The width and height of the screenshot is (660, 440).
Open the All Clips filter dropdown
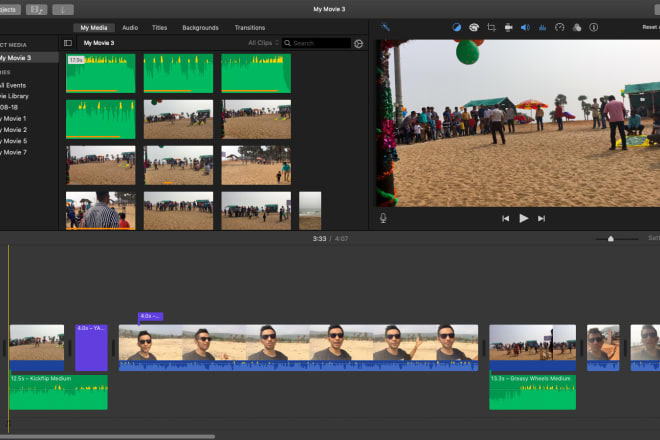(x=263, y=43)
